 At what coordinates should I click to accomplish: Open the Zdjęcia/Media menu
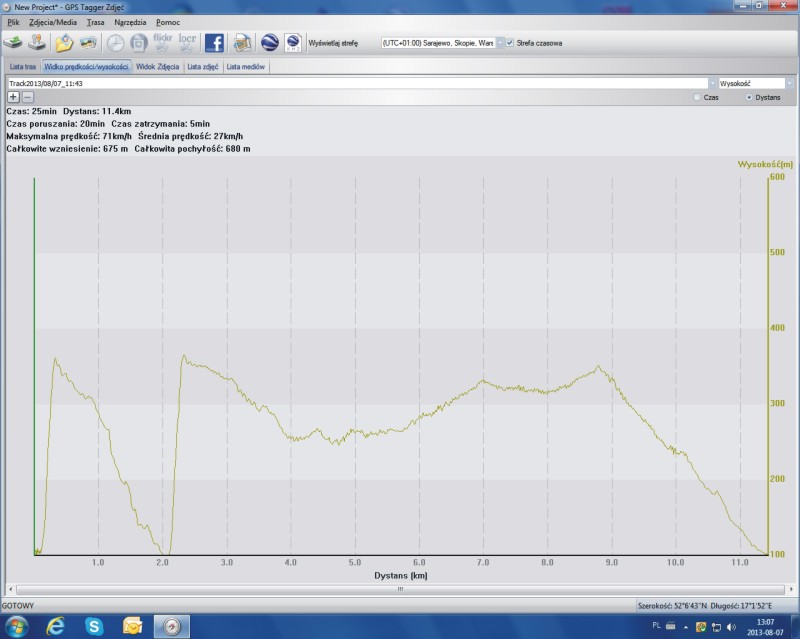53,22
